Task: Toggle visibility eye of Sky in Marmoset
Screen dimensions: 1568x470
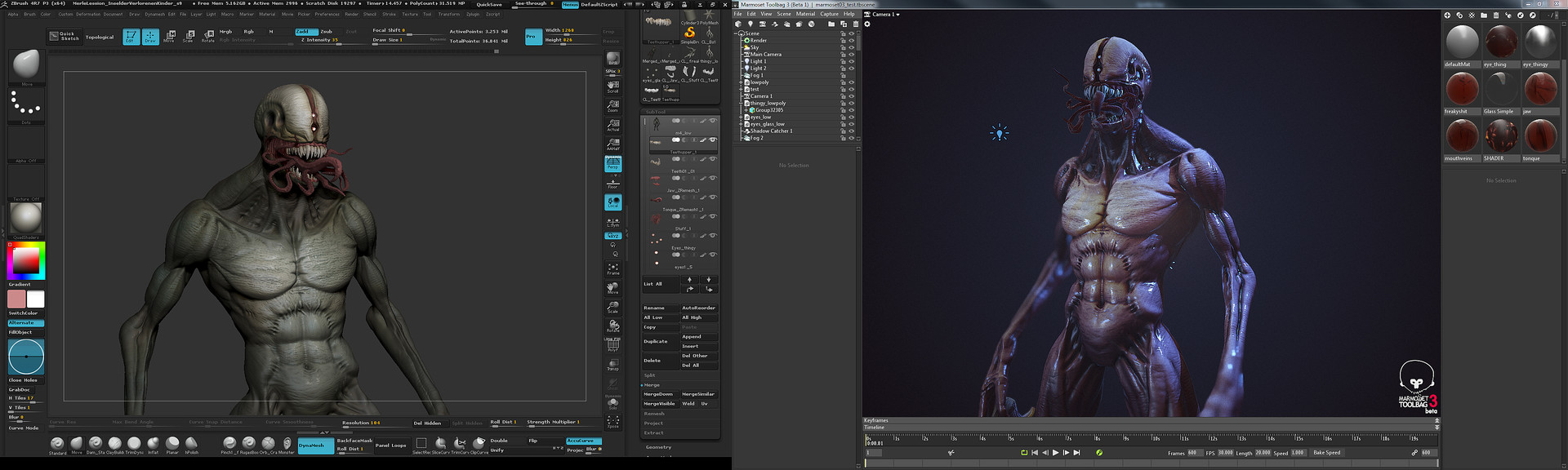Action: [x=851, y=47]
